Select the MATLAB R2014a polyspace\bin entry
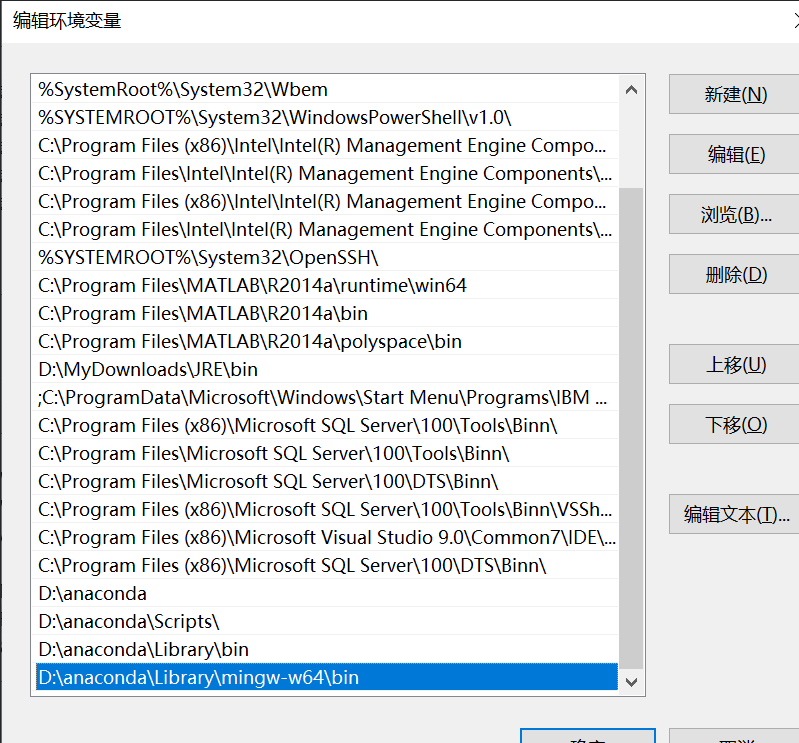The image size is (799, 743). (250, 342)
